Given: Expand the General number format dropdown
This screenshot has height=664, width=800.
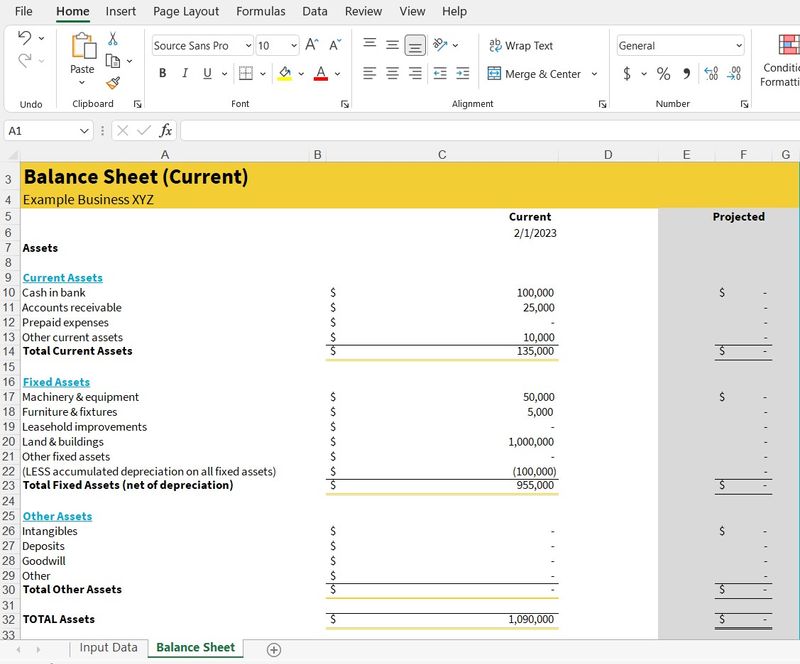Looking at the screenshot, I should (x=739, y=46).
